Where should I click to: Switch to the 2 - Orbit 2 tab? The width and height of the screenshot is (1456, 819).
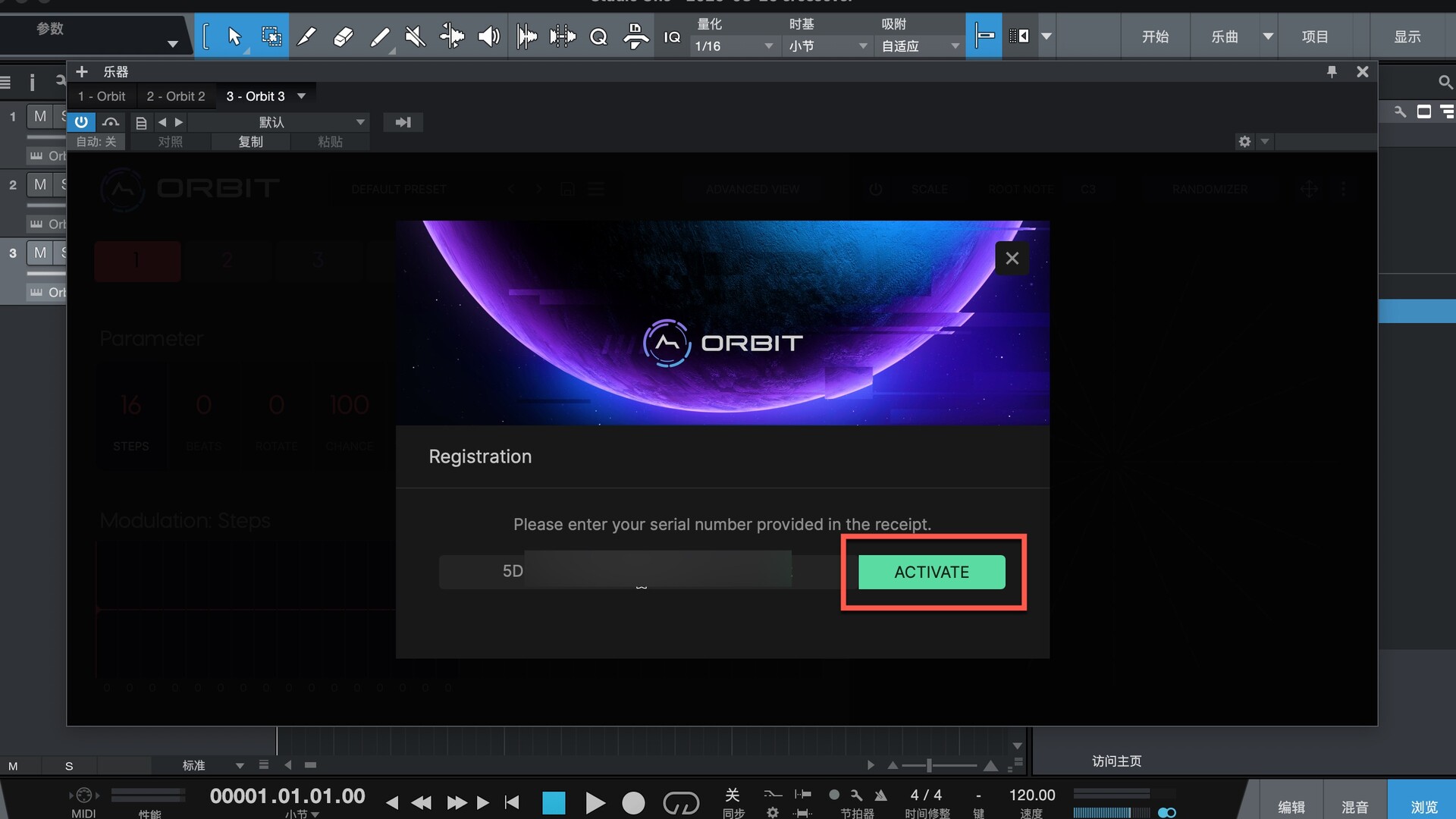click(176, 96)
